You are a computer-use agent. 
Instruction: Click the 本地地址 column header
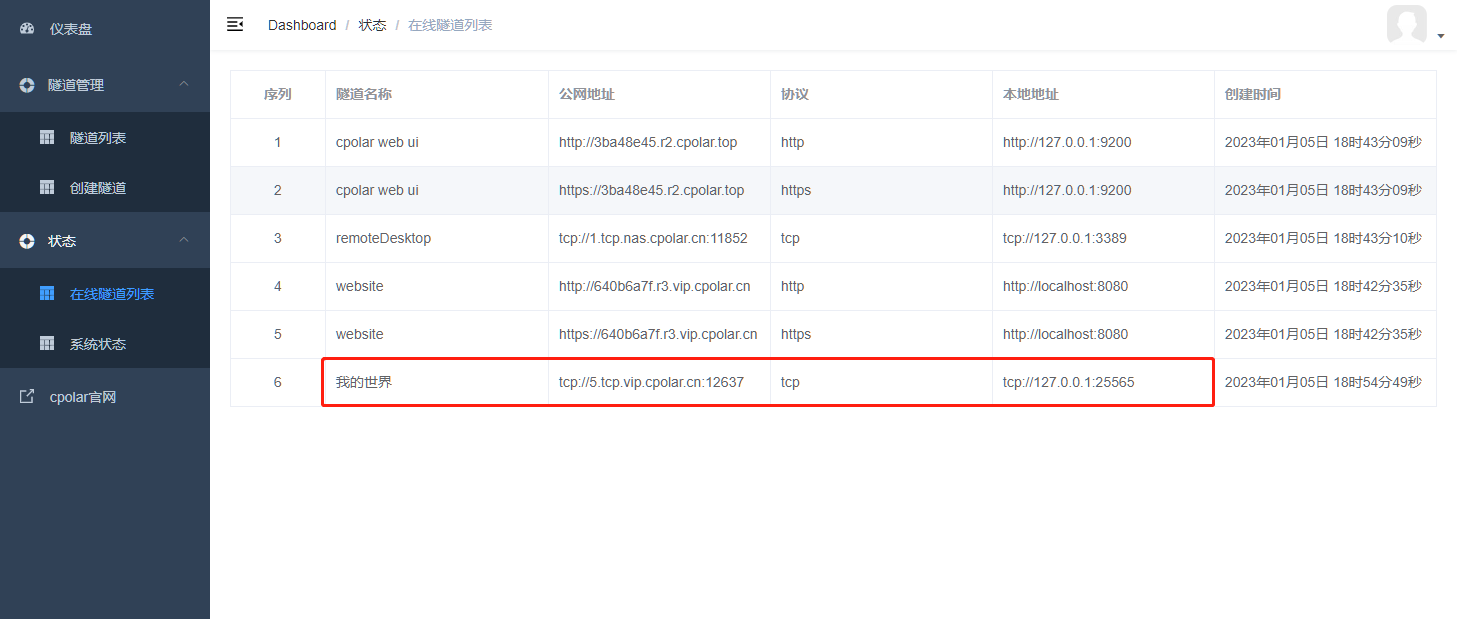(1031, 94)
